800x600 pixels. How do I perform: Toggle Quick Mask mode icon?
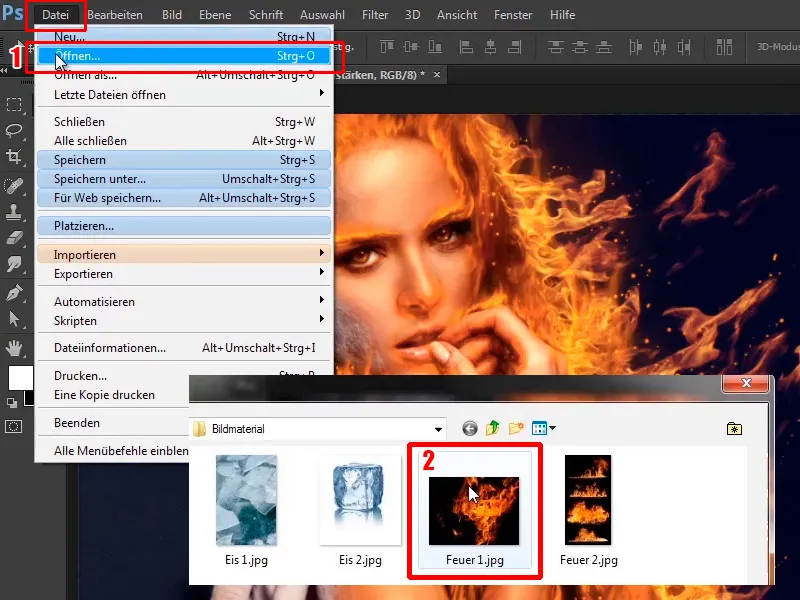[x=14, y=427]
